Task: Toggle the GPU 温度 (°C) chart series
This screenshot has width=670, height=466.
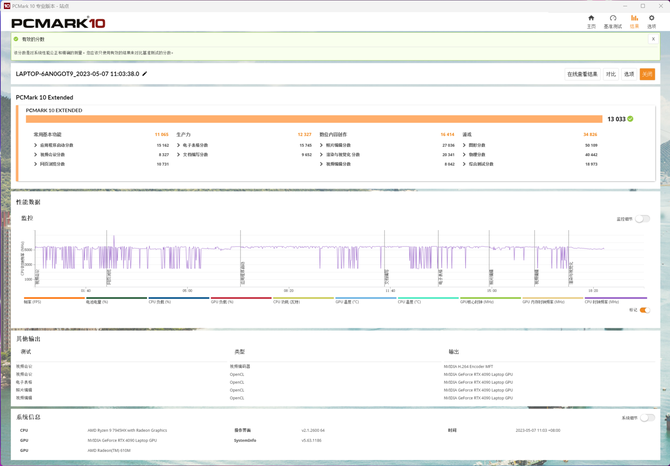Action: (366, 300)
